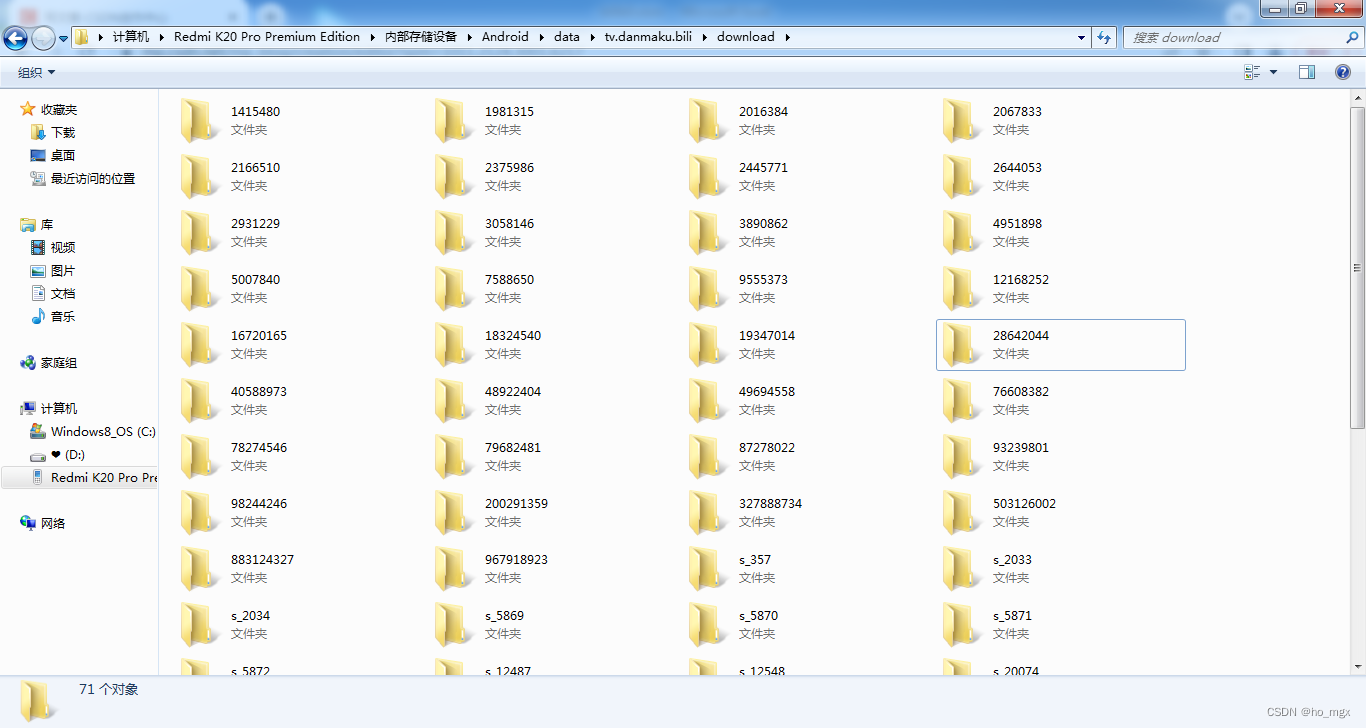The width and height of the screenshot is (1366, 728).
Task: Click the 搜索 download search field
Action: [x=1235, y=37]
